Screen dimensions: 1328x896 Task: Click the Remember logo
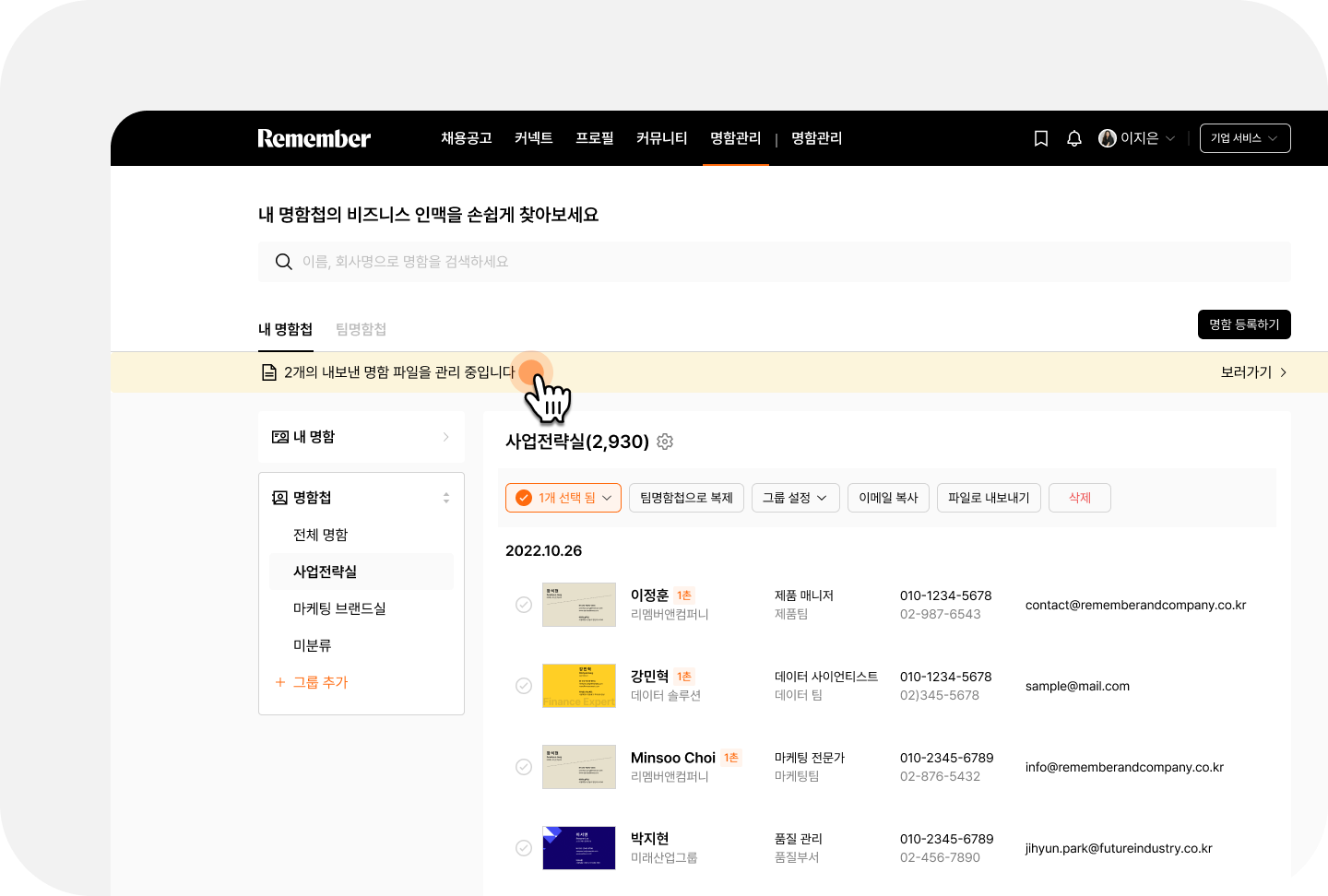(314, 138)
